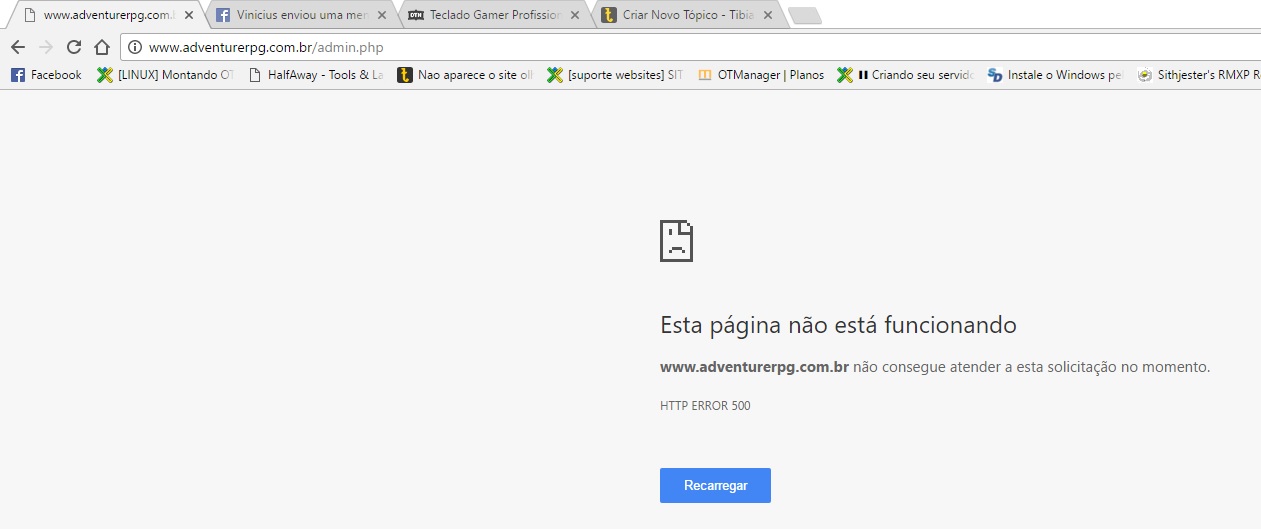Switch to Criar Novo Tópico tab
Screen dimensions: 1261x529
[685, 15]
